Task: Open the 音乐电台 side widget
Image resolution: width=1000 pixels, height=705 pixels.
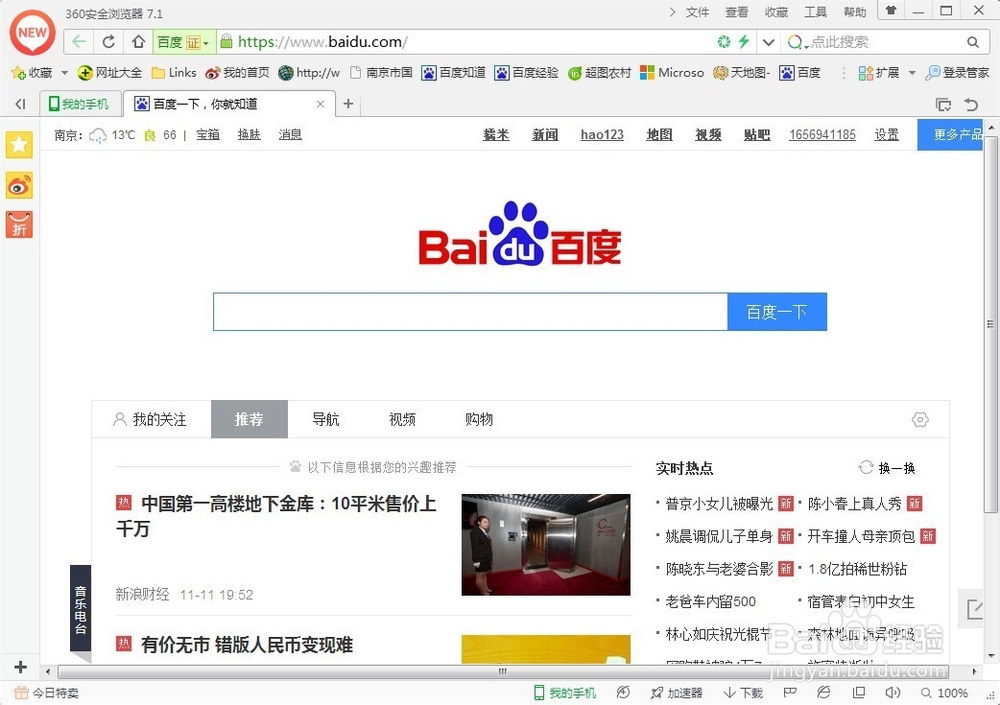Action: 80,609
